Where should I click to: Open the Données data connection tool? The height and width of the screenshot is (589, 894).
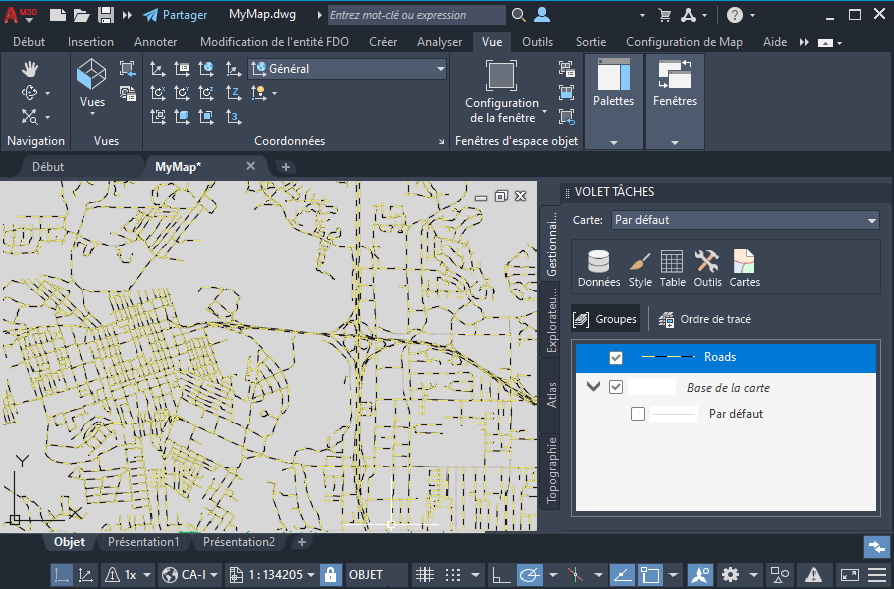coord(598,268)
